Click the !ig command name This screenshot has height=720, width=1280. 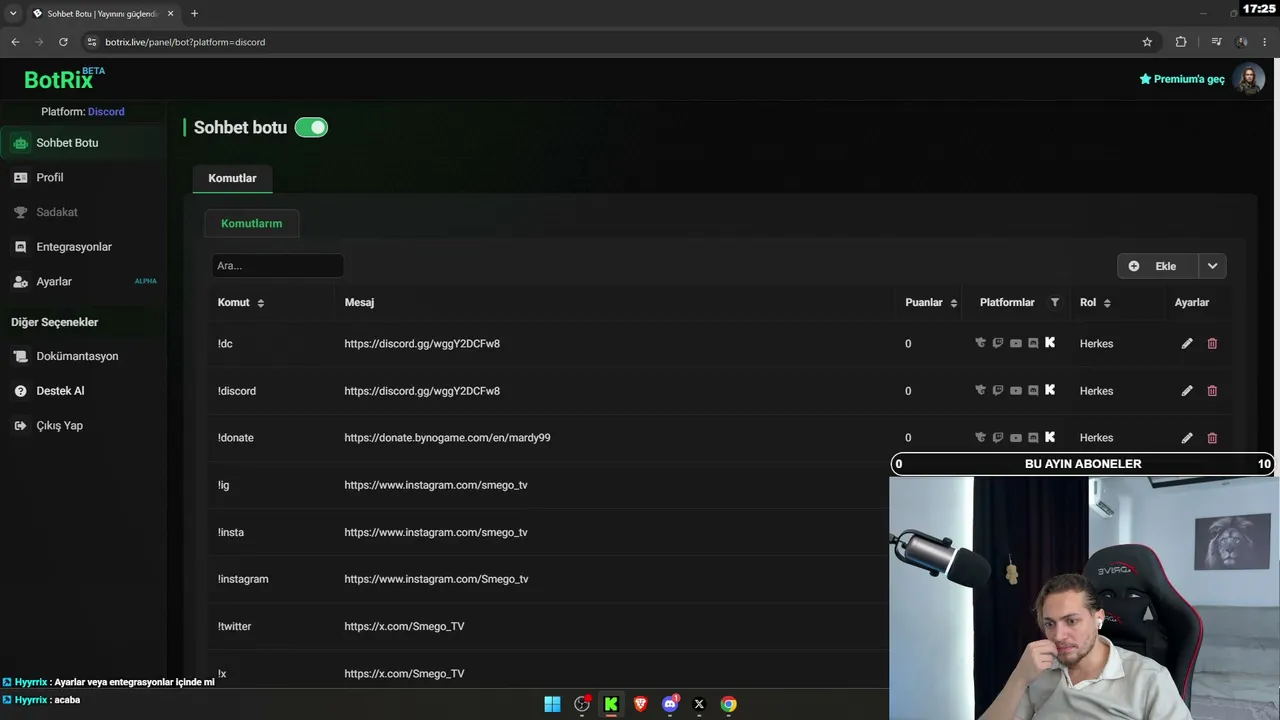point(223,485)
